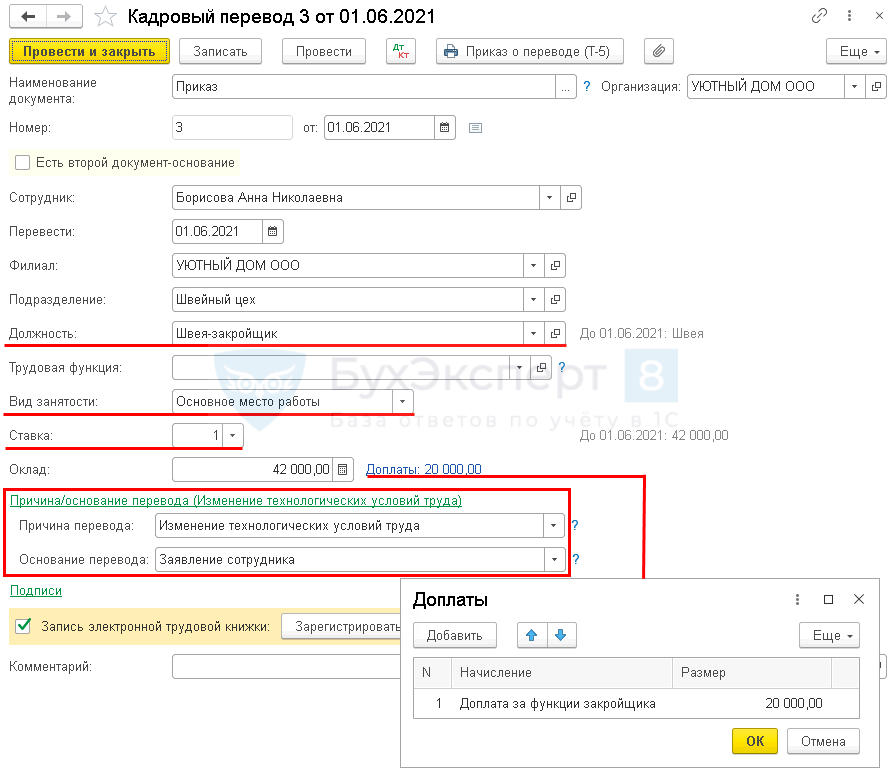
Task: Move allowance row down with blue arrow
Action: (x=560, y=635)
